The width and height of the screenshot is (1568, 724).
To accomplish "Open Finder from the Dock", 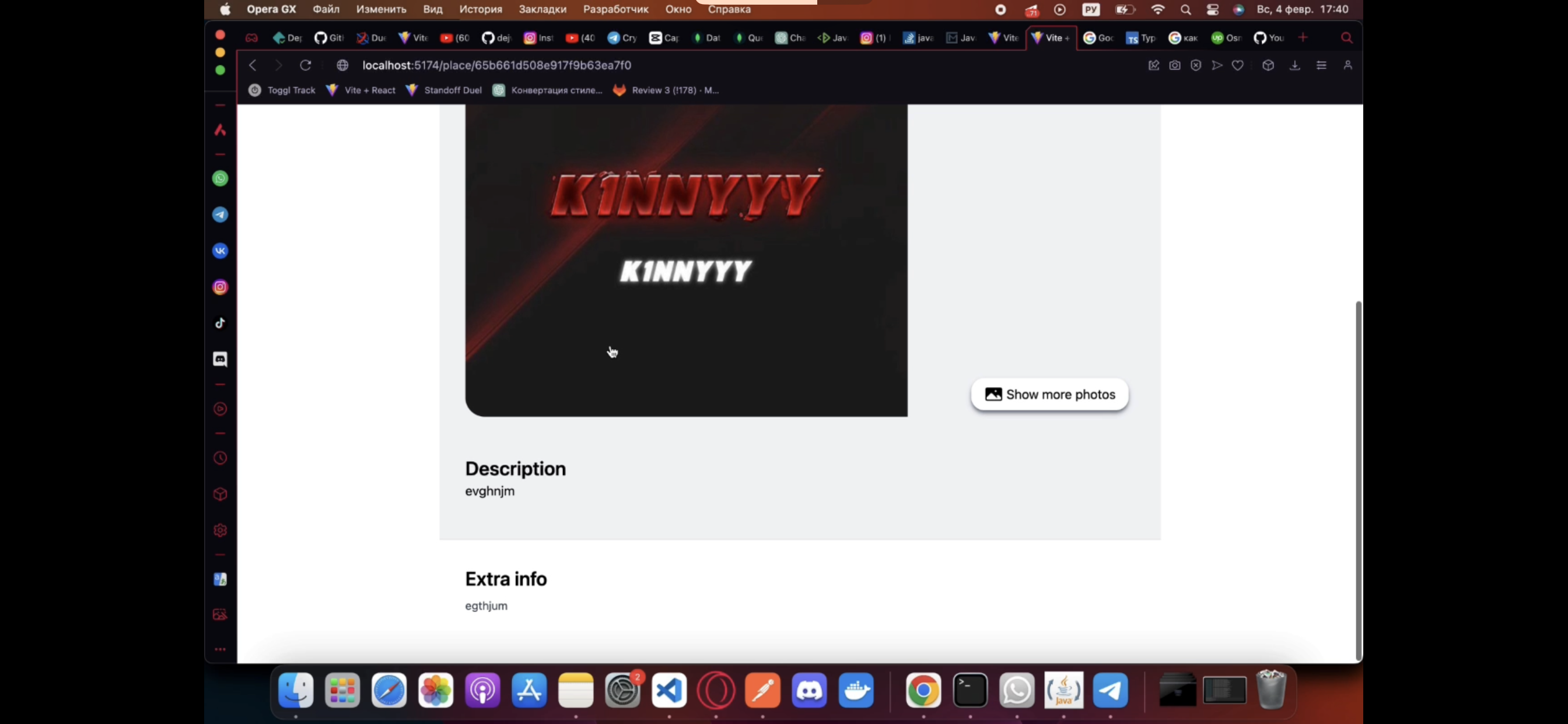I will pyautogui.click(x=296, y=691).
